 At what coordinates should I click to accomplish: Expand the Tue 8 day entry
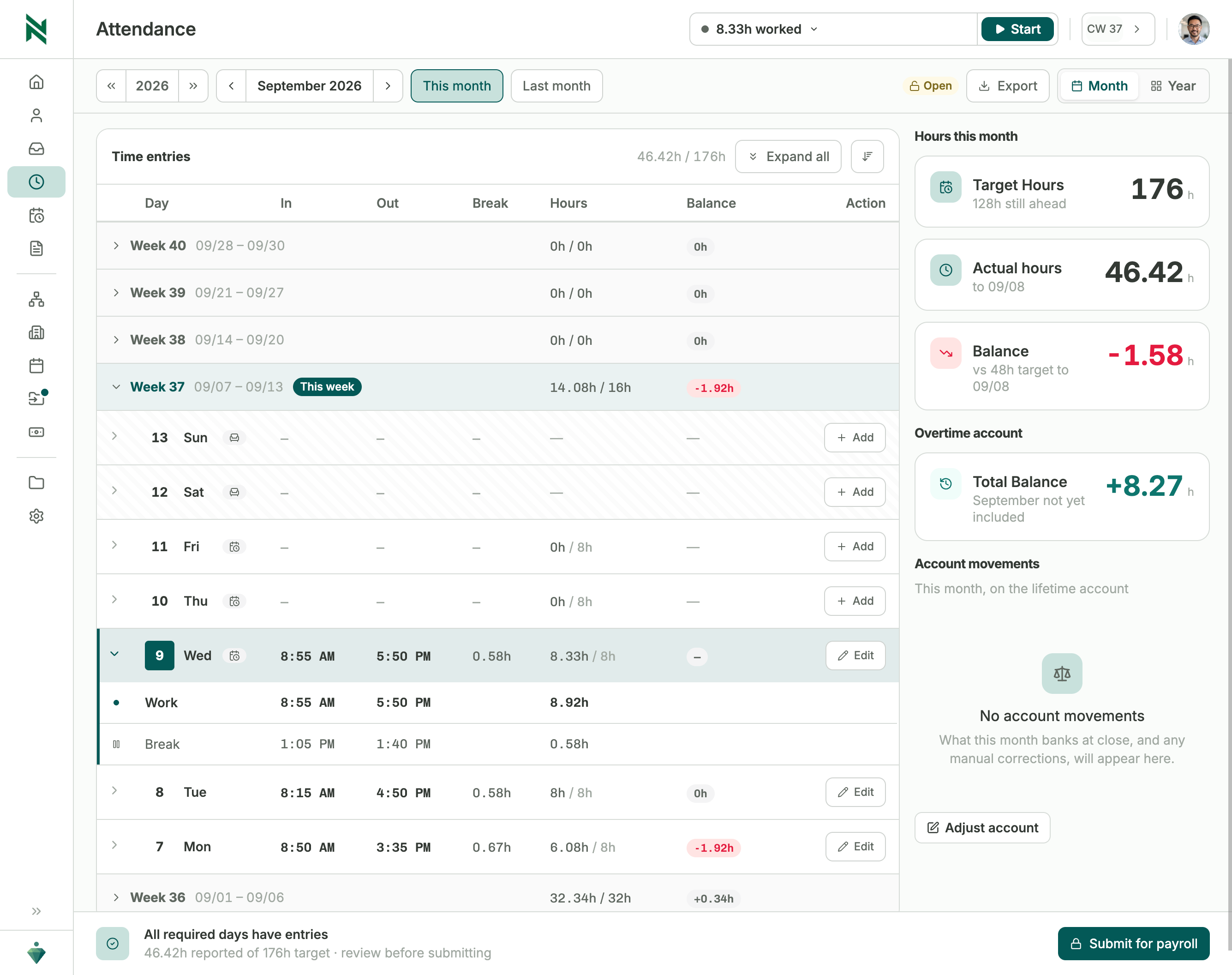pyautogui.click(x=114, y=791)
